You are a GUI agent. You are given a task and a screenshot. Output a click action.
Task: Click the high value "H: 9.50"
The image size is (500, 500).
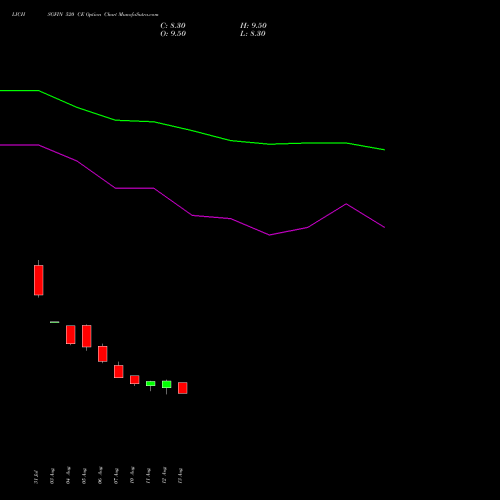pyautogui.click(x=253, y=26)
